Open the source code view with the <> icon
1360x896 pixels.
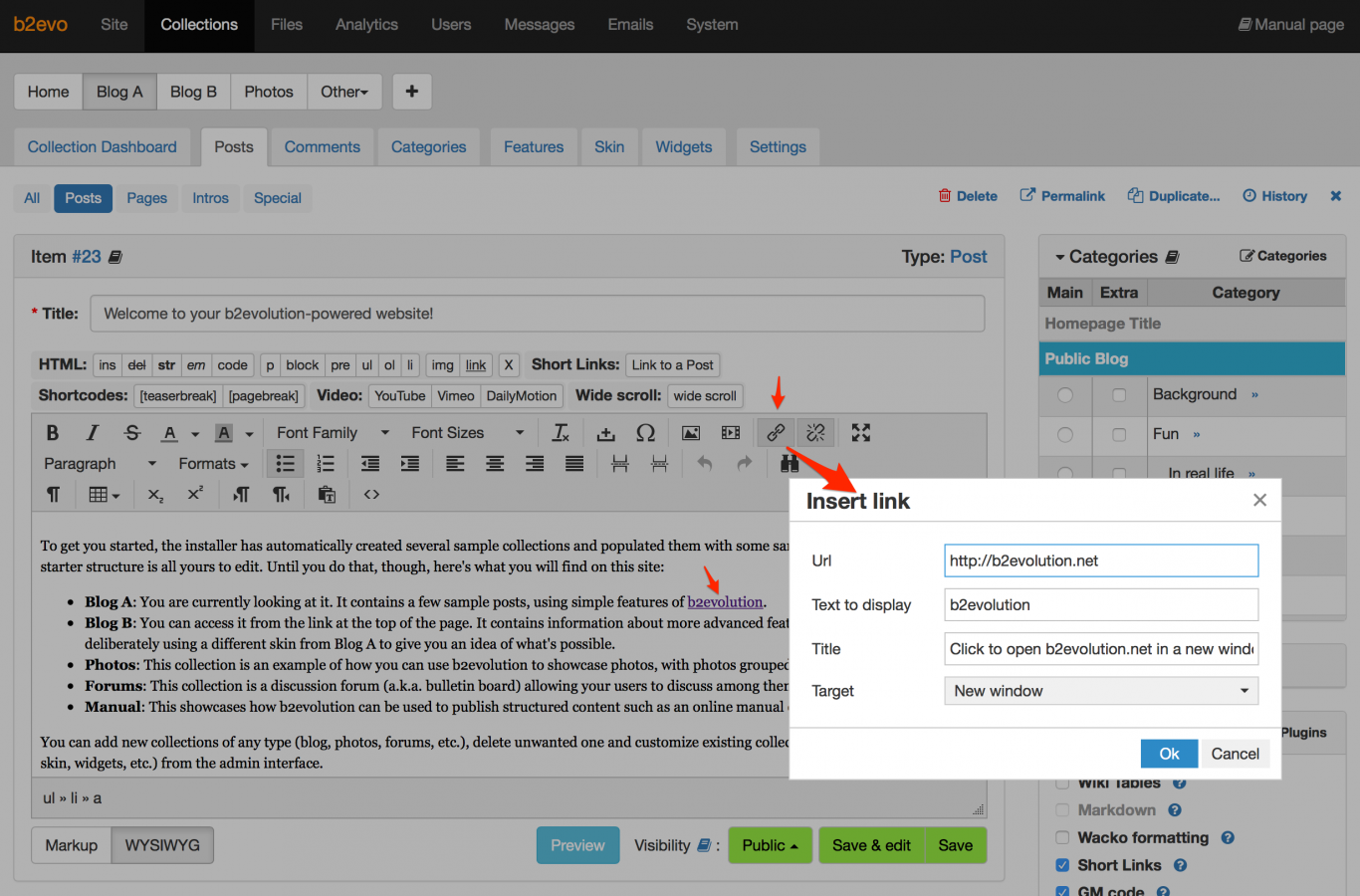[x=371, y=494]
